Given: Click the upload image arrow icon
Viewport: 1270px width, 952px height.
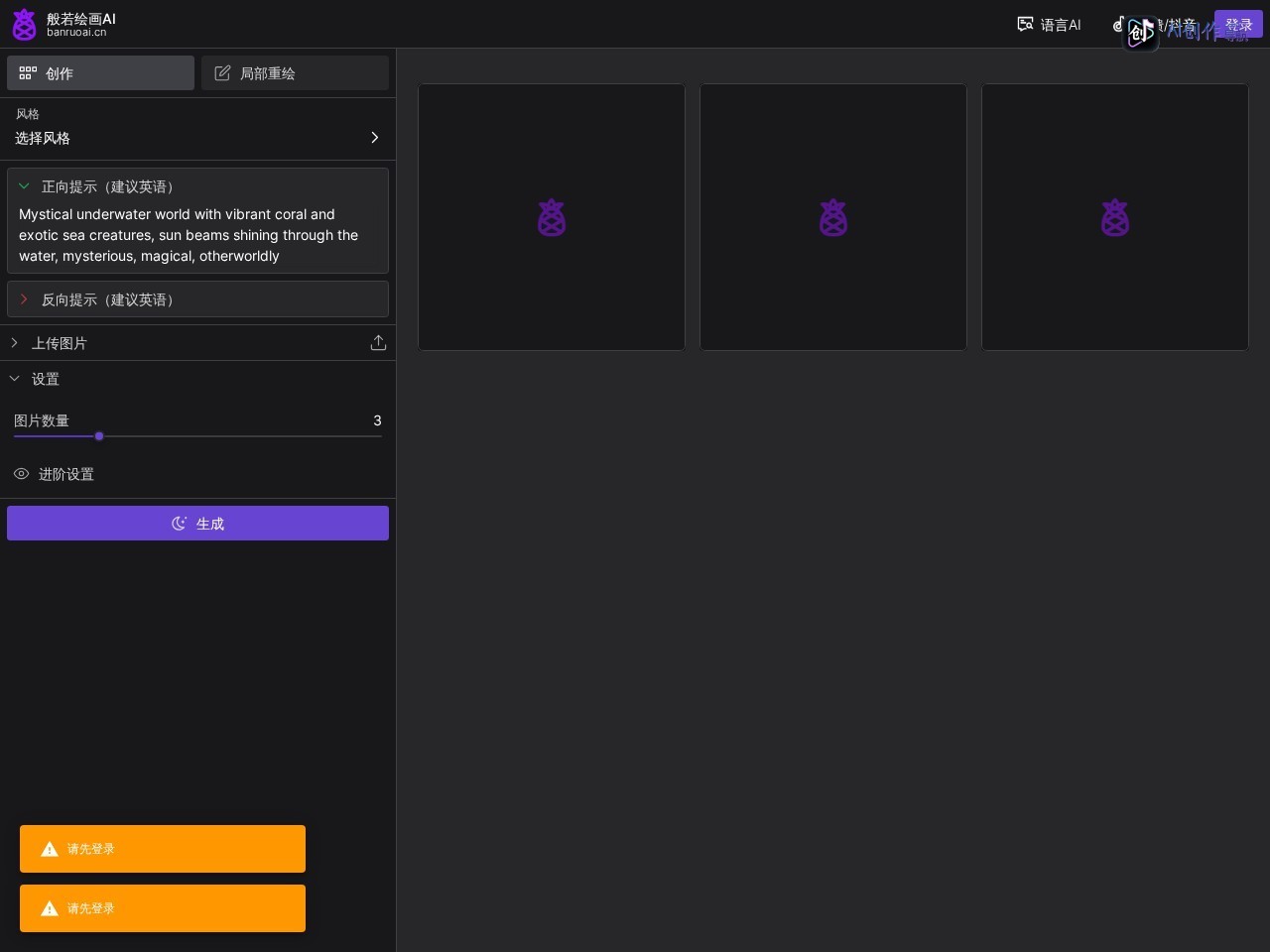Looking at the screenshot, I should [378, 343].
